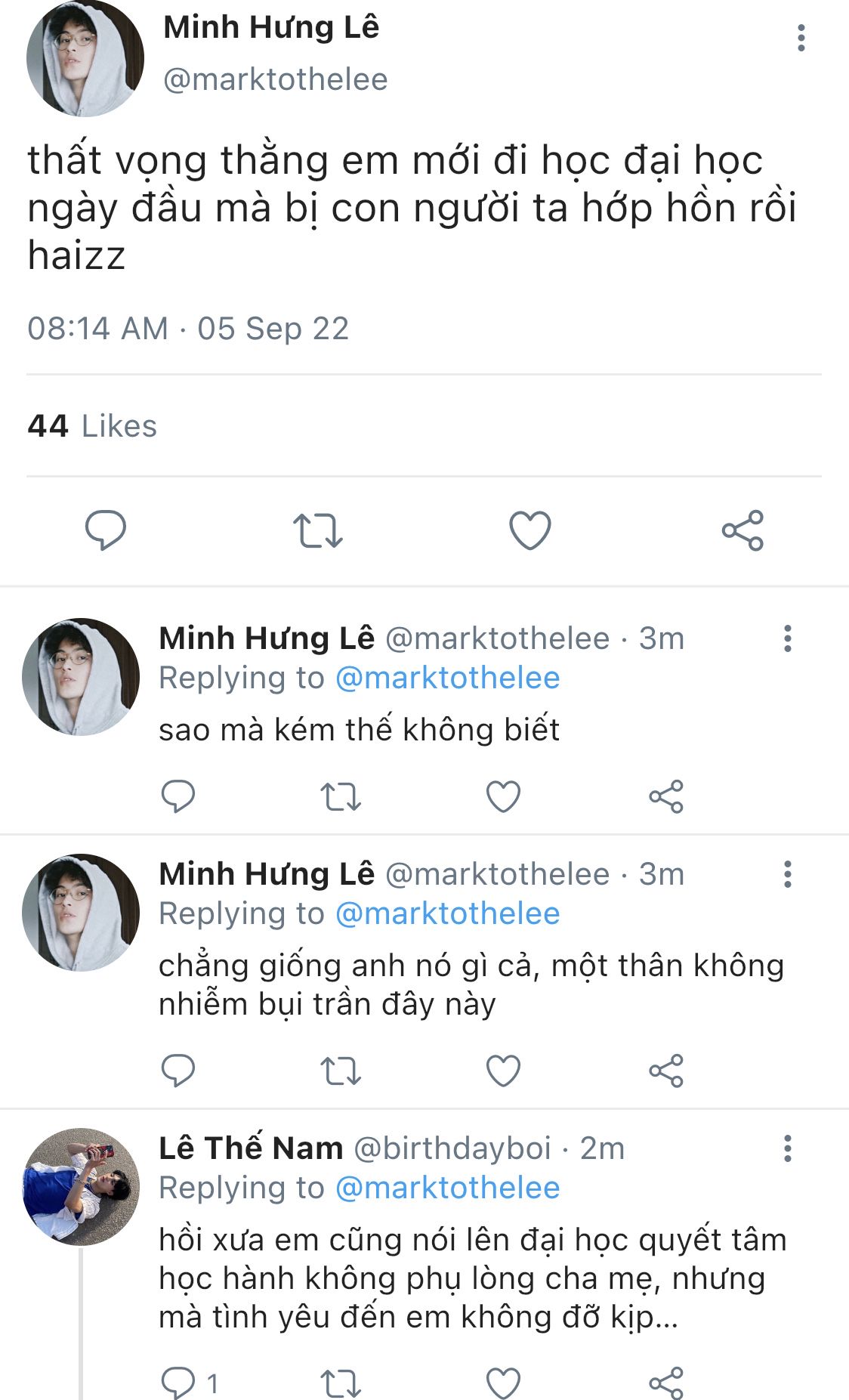Image resolution: width=849 pixels, height=1400 pixels.
Task: Like the 'sao mà kém thế' reply
Action: tap(503, 796)
